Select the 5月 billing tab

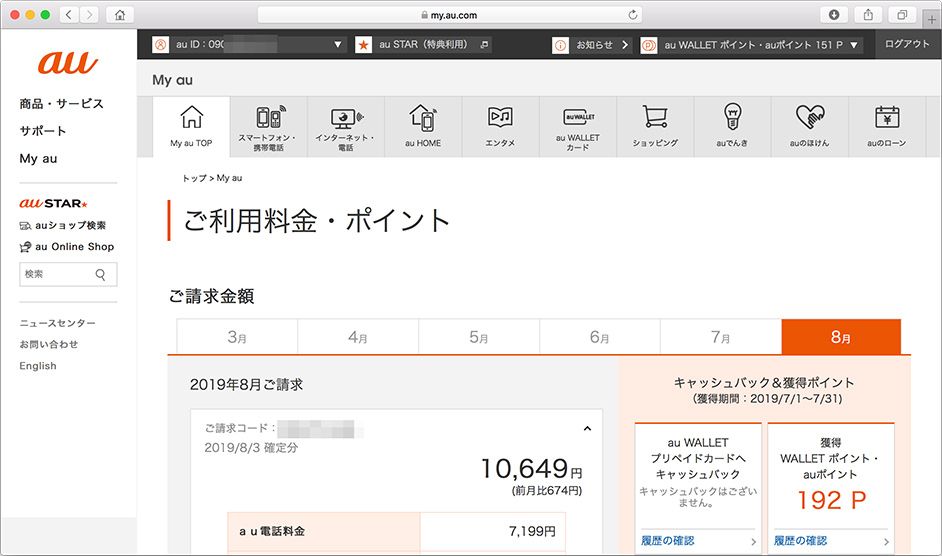[479, 337]
